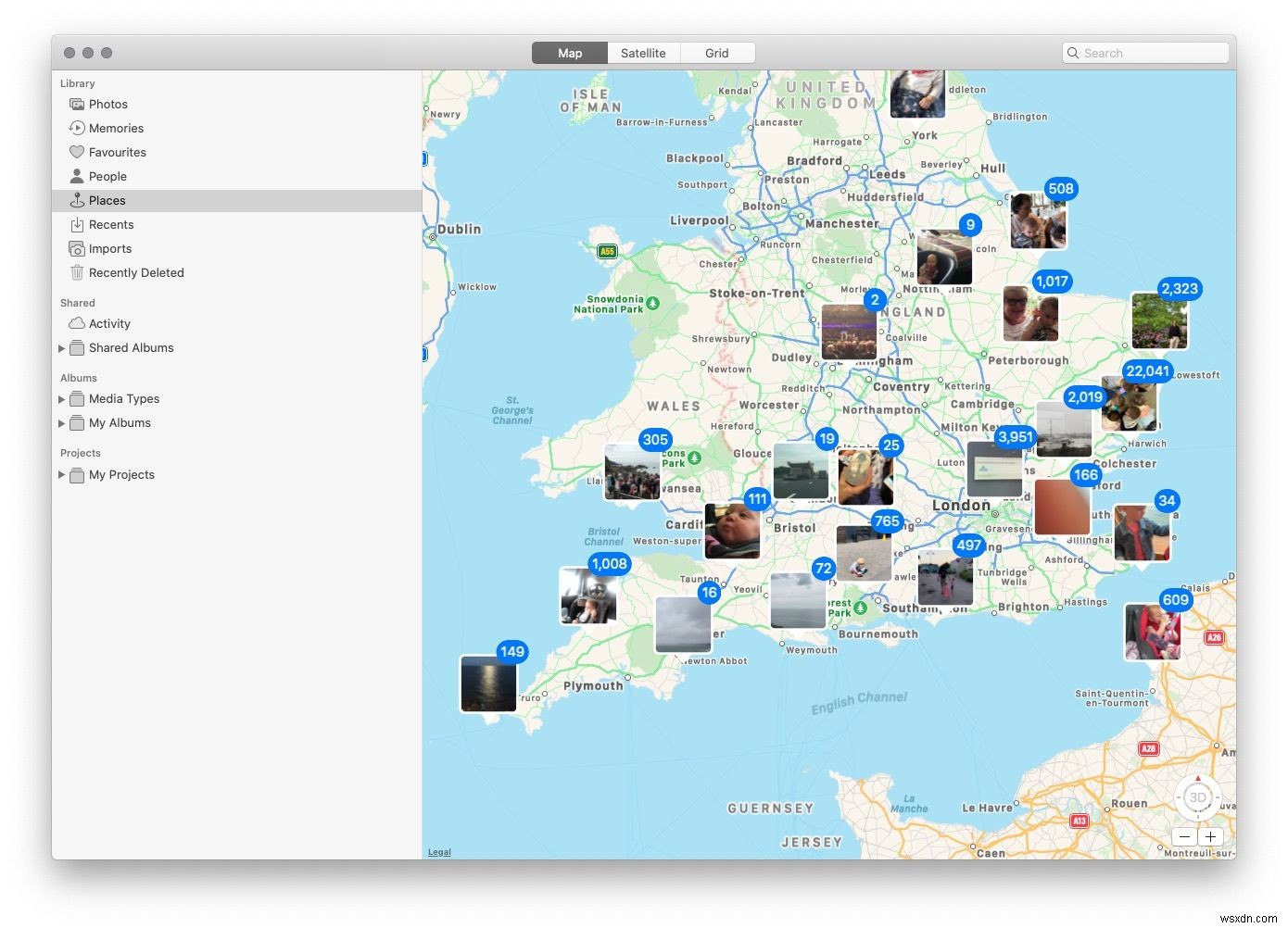The image size is (1288, 928).
Task: Open the Activity cloud icon
Action: (x=77, y=323)
